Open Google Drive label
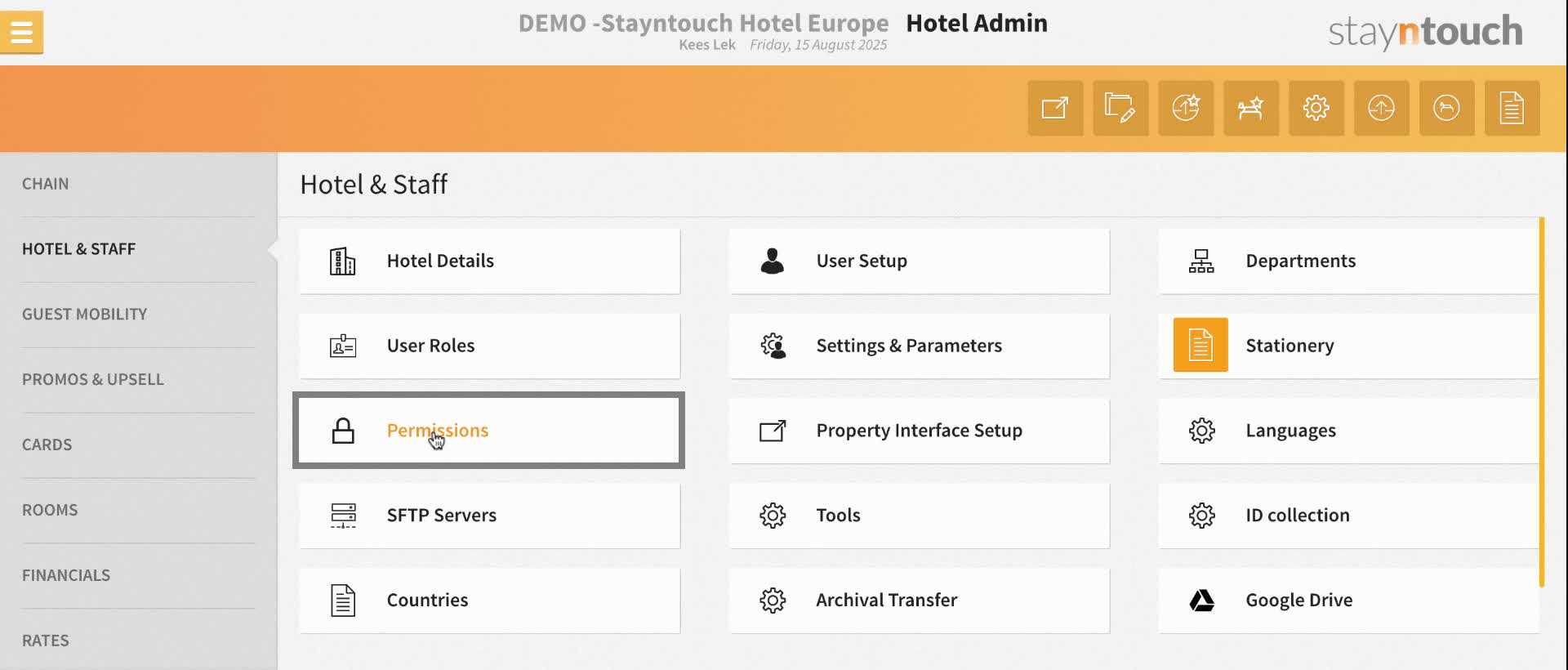 [x=1299, y=601]
